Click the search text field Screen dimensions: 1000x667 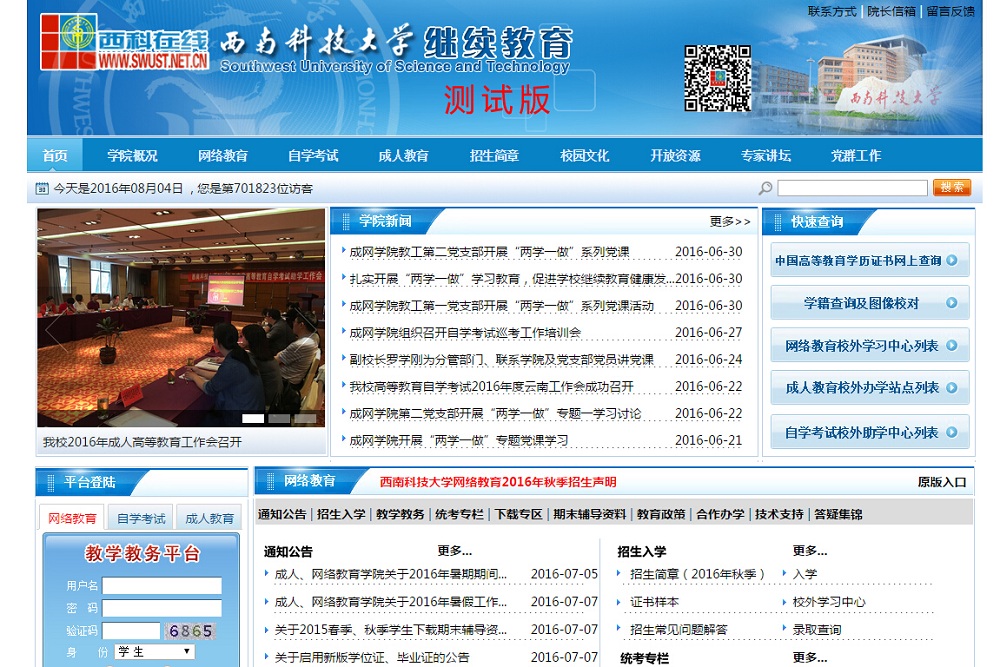point(853,187)
